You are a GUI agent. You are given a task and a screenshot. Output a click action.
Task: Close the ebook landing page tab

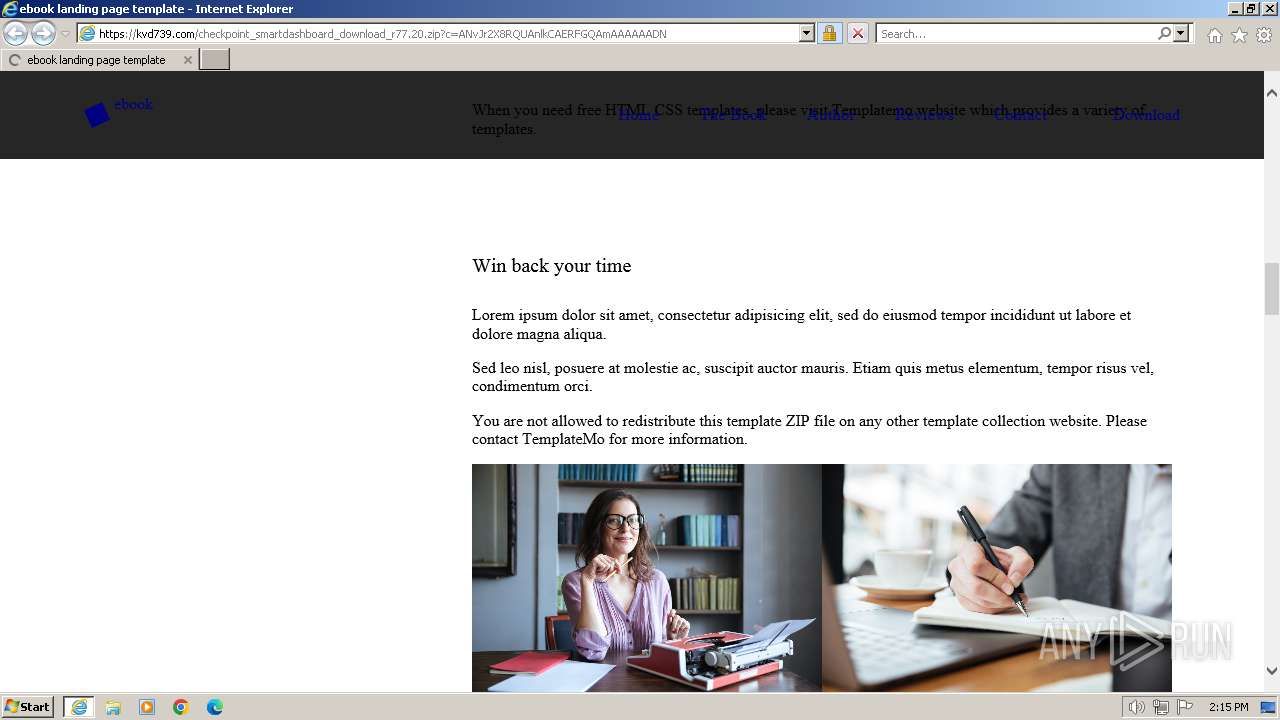tap(187, 60)
